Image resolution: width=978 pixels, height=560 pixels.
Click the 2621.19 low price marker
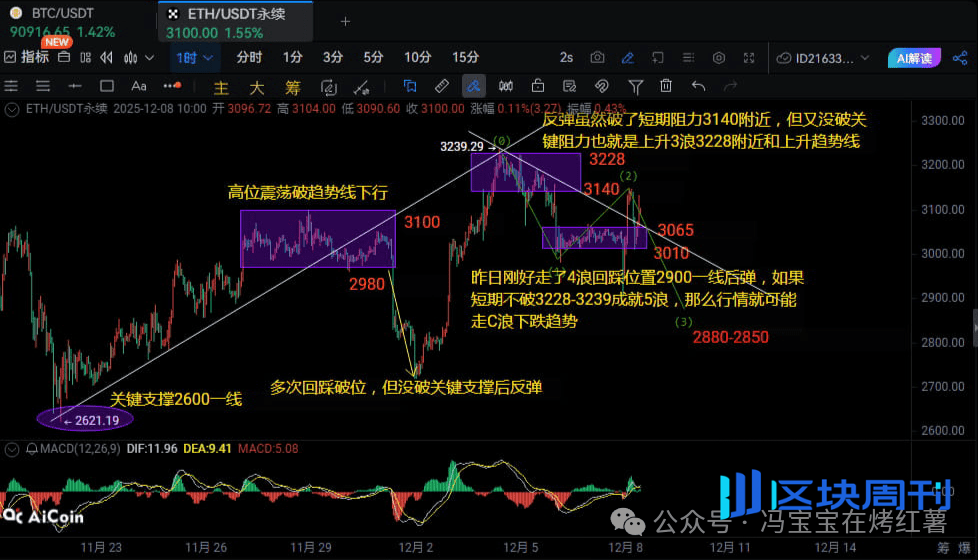91,421
